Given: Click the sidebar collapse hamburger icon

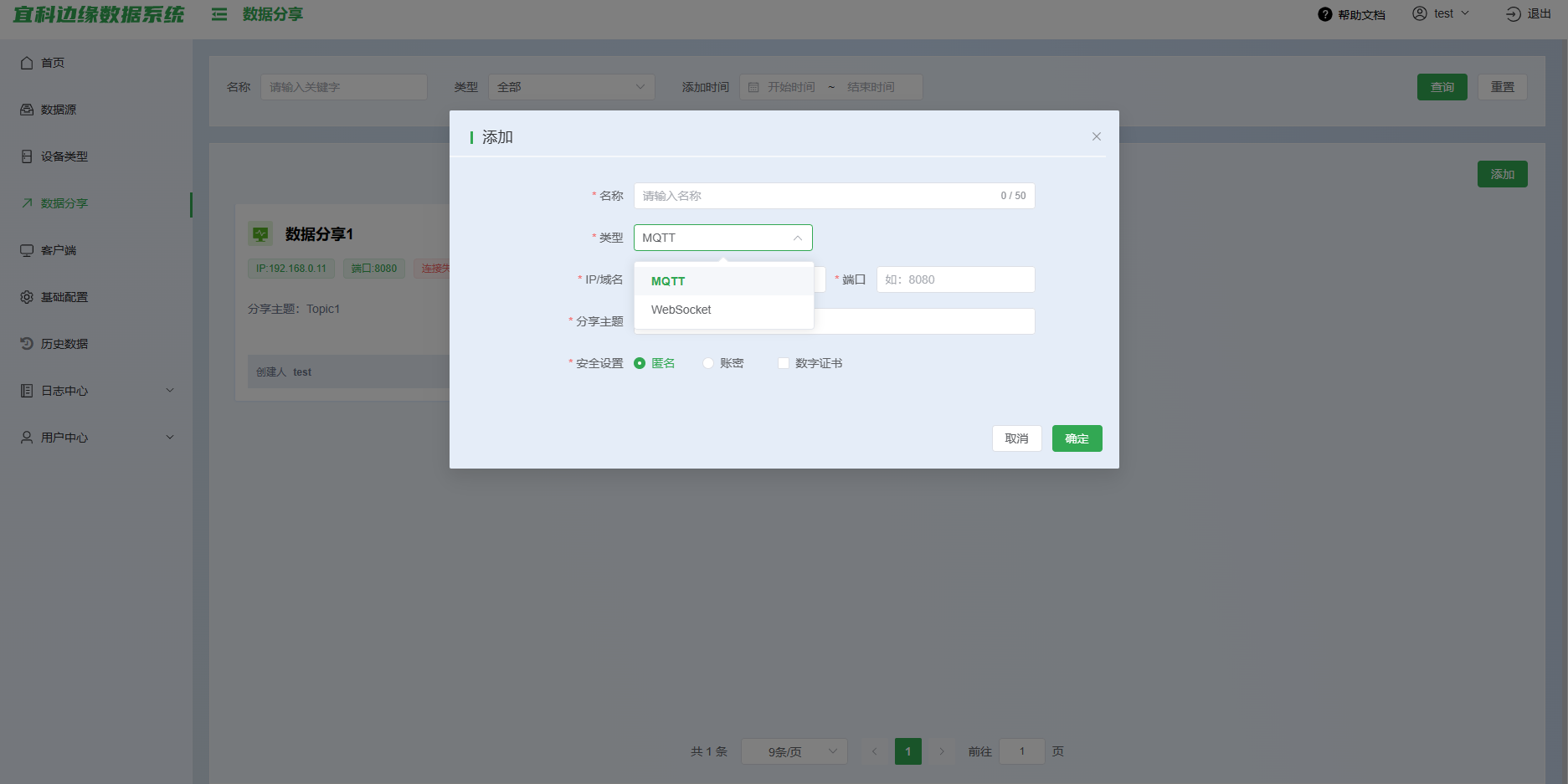Looking at the screenshot, I should (219, 14).
